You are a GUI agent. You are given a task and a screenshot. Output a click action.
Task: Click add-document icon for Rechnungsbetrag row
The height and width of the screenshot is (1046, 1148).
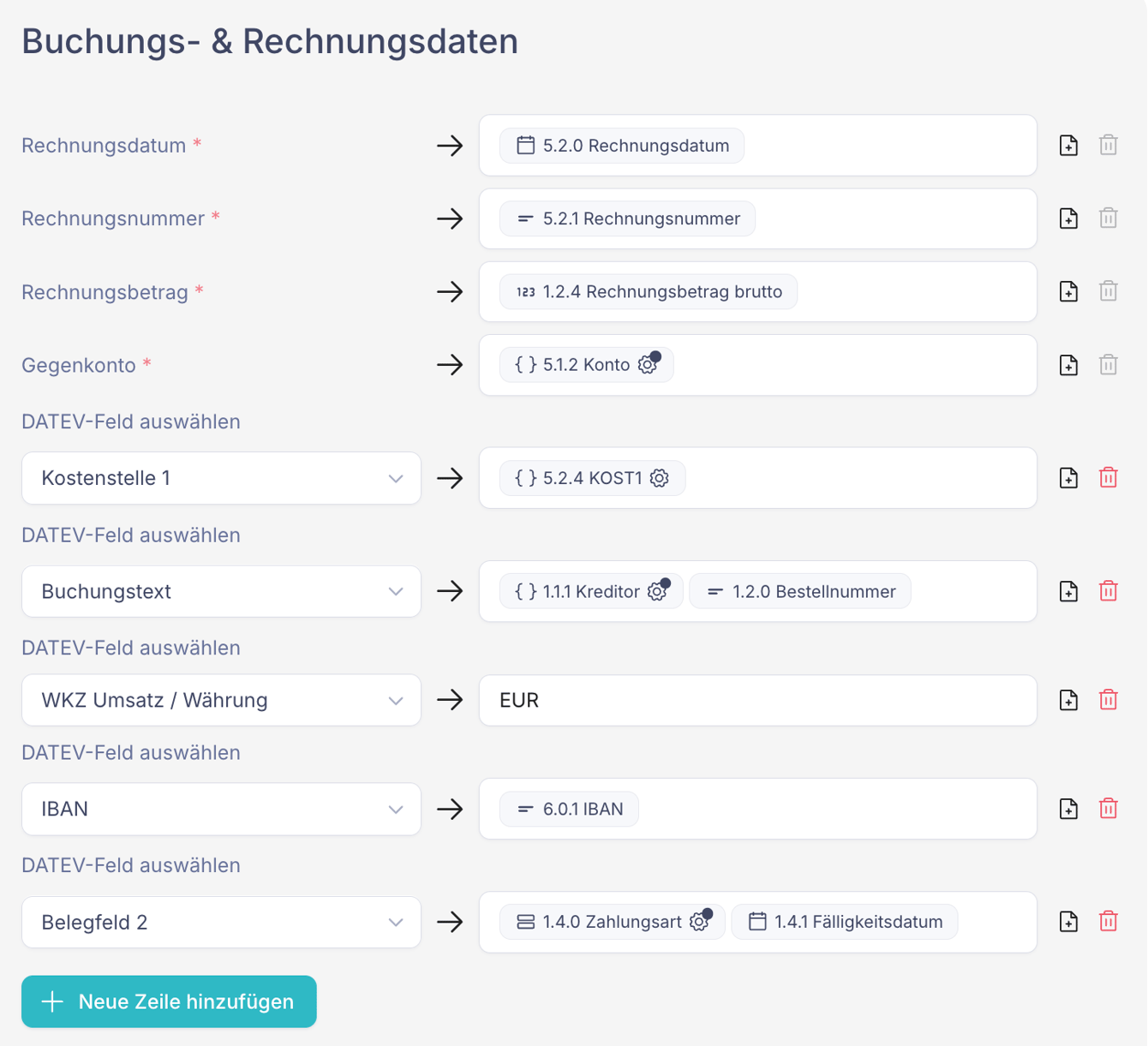pyautogui.click(x=1068, y=292)
